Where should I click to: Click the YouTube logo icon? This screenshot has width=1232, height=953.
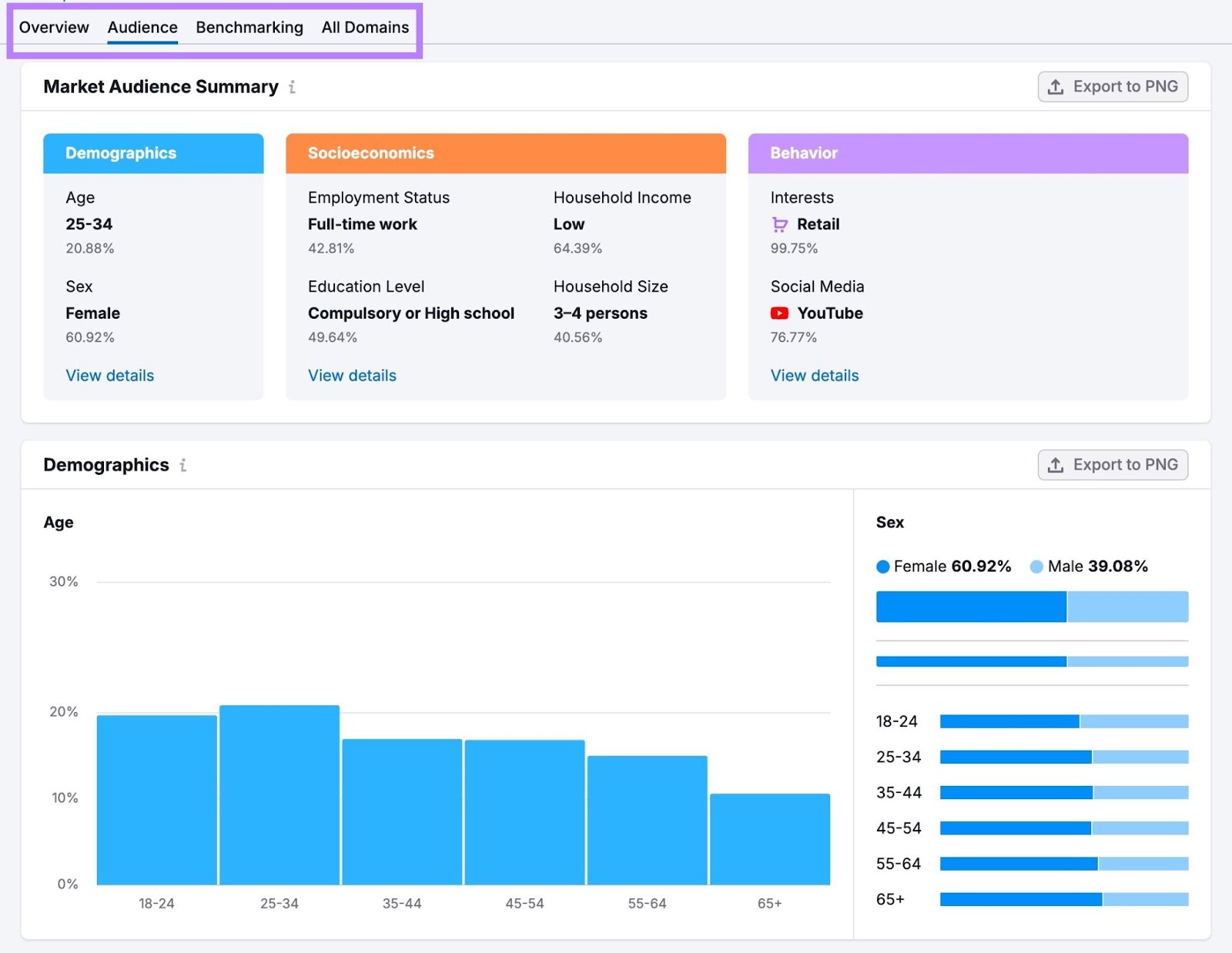coord(779,313)
